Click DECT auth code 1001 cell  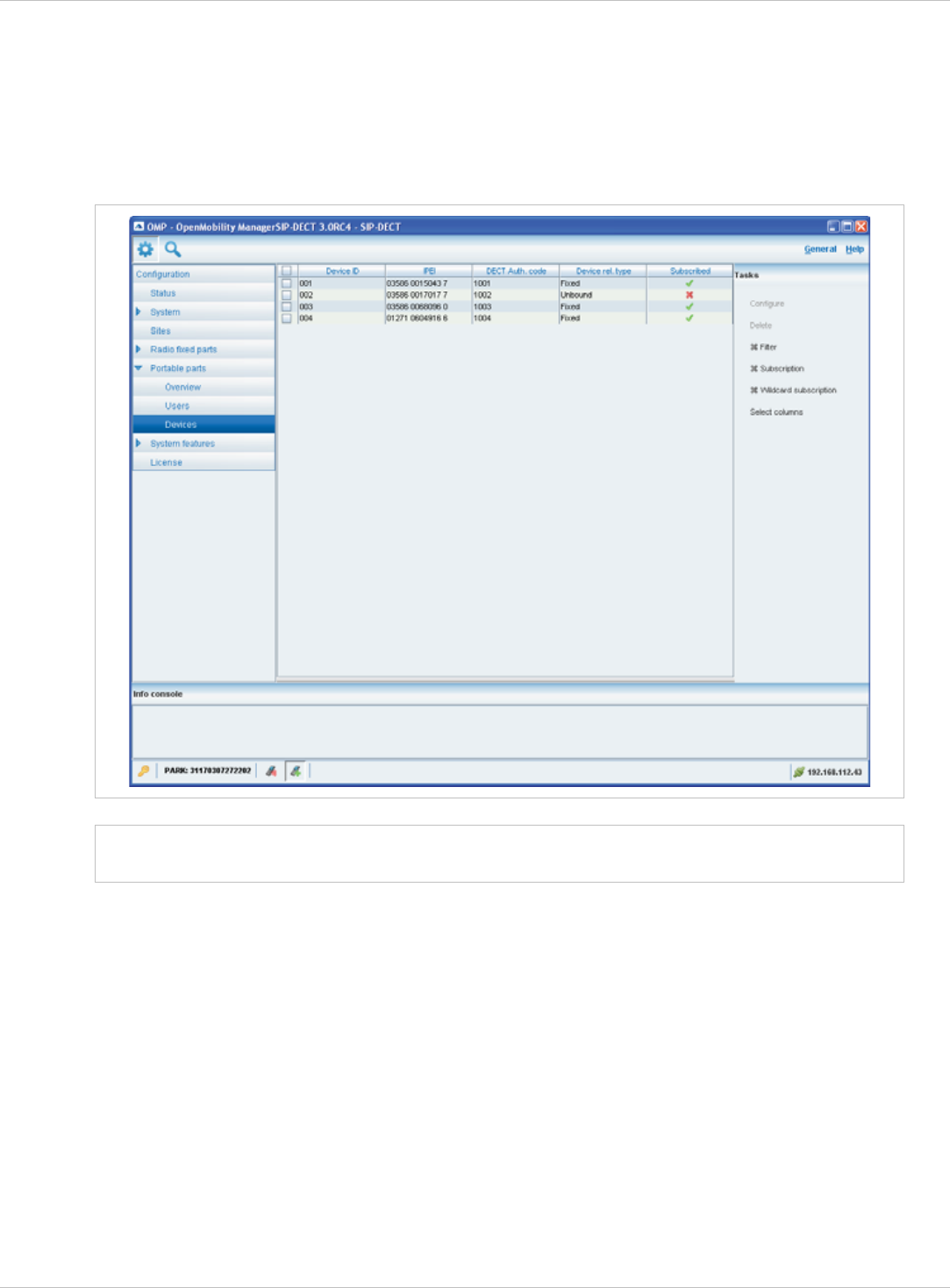pos(516,283)
